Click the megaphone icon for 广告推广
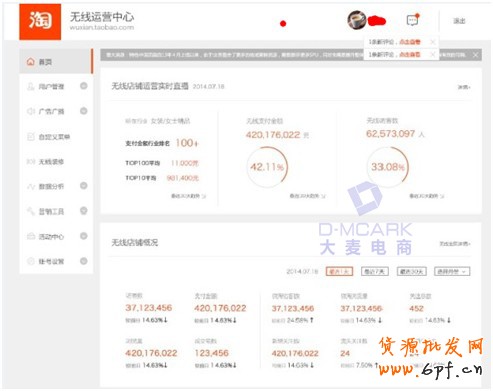The width and height of the screenshot is (493, 391). (x=31, y=111)
